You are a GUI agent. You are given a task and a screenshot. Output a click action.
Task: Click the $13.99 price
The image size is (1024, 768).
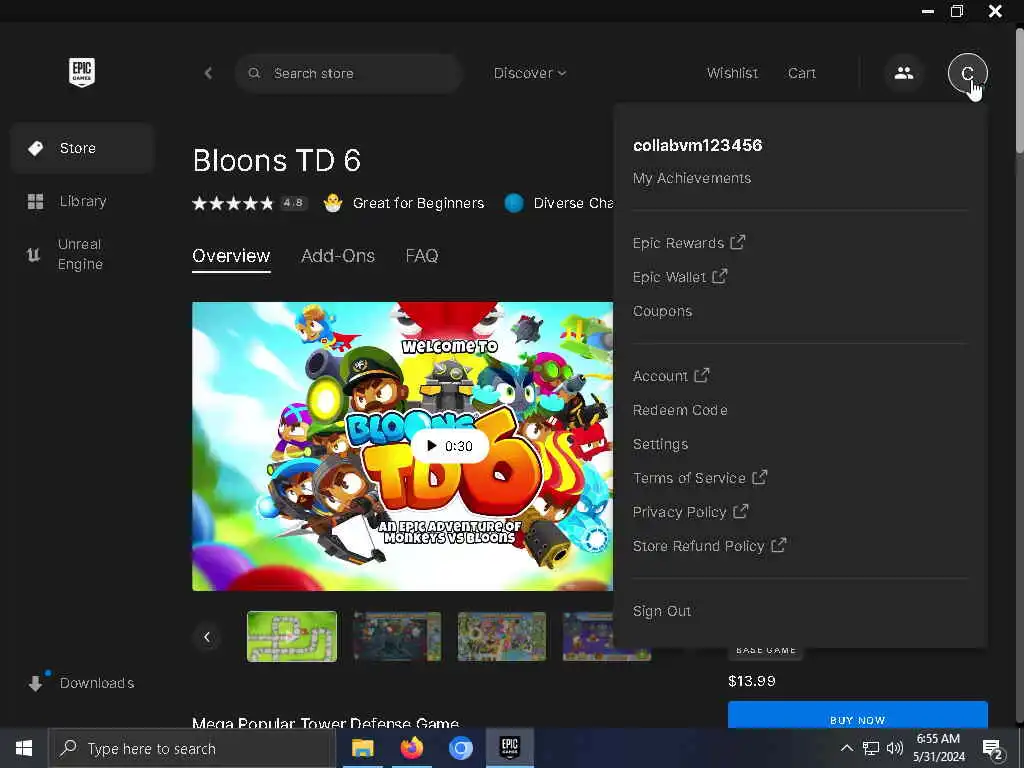coord(752,681)
